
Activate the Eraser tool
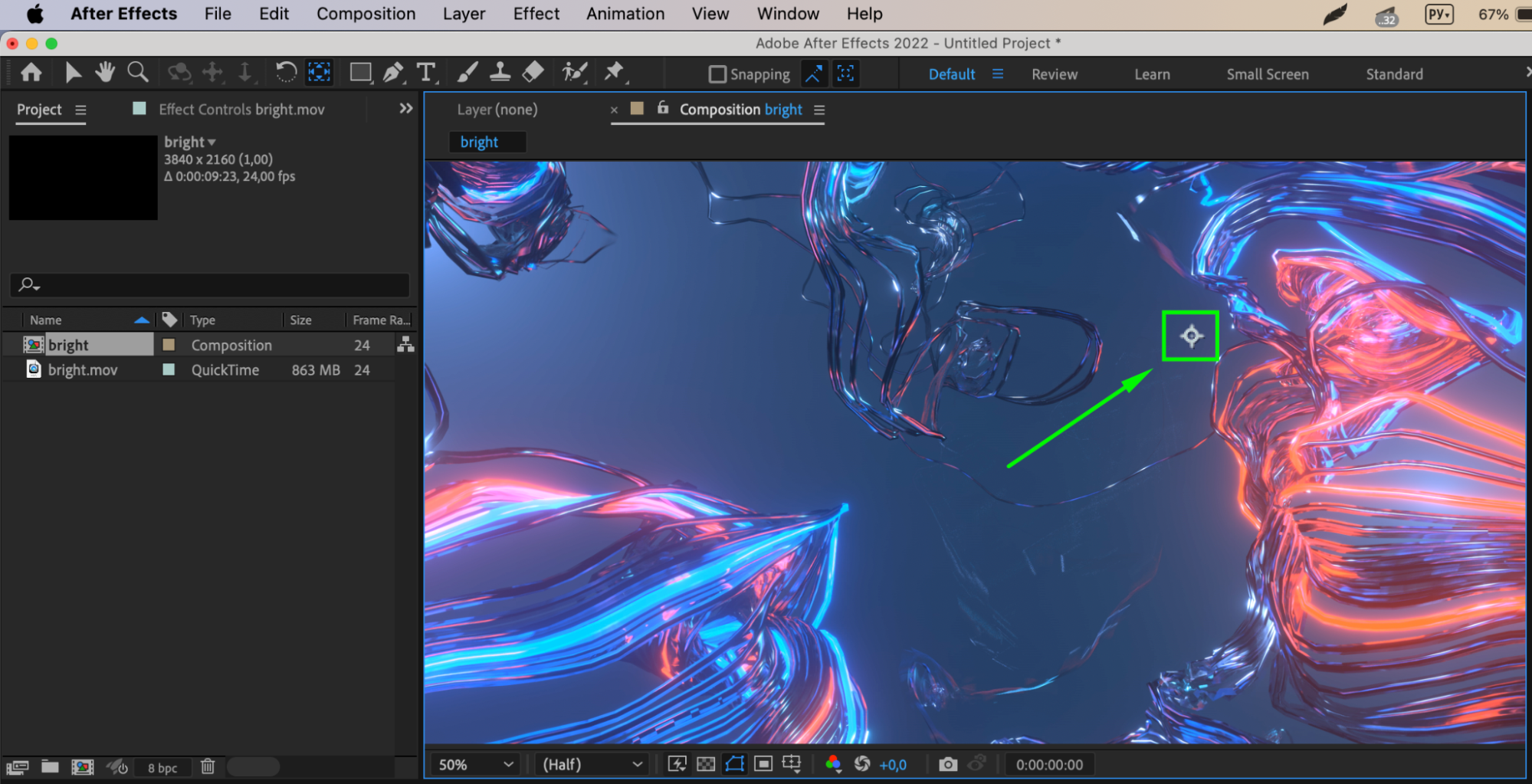[x=533, y=73]
